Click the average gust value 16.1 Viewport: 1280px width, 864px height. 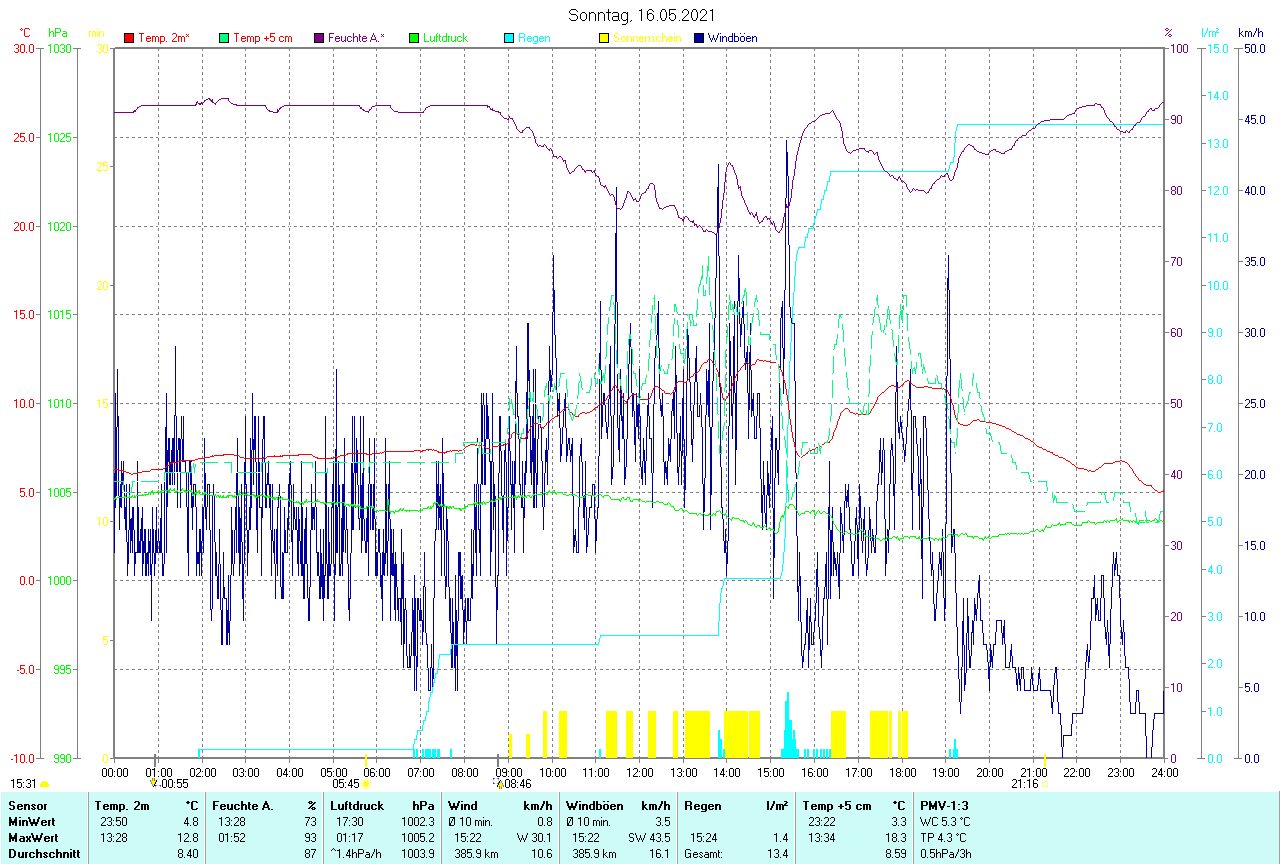tap(659, 853)
